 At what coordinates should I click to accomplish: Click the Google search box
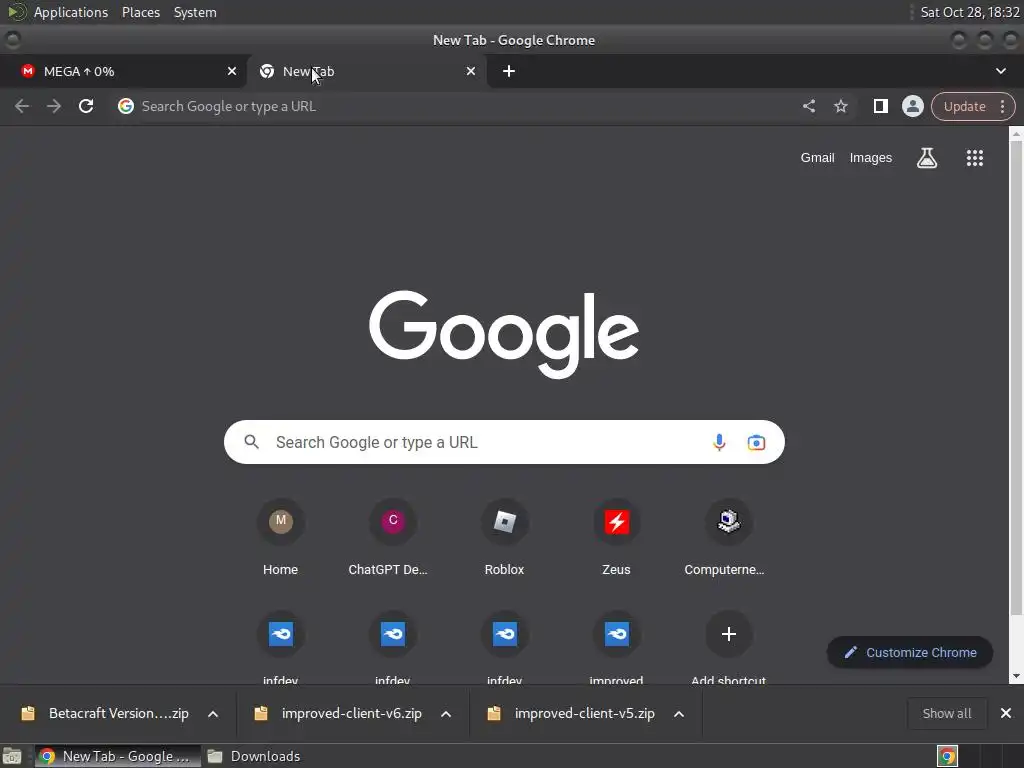(x=504, y=442)
